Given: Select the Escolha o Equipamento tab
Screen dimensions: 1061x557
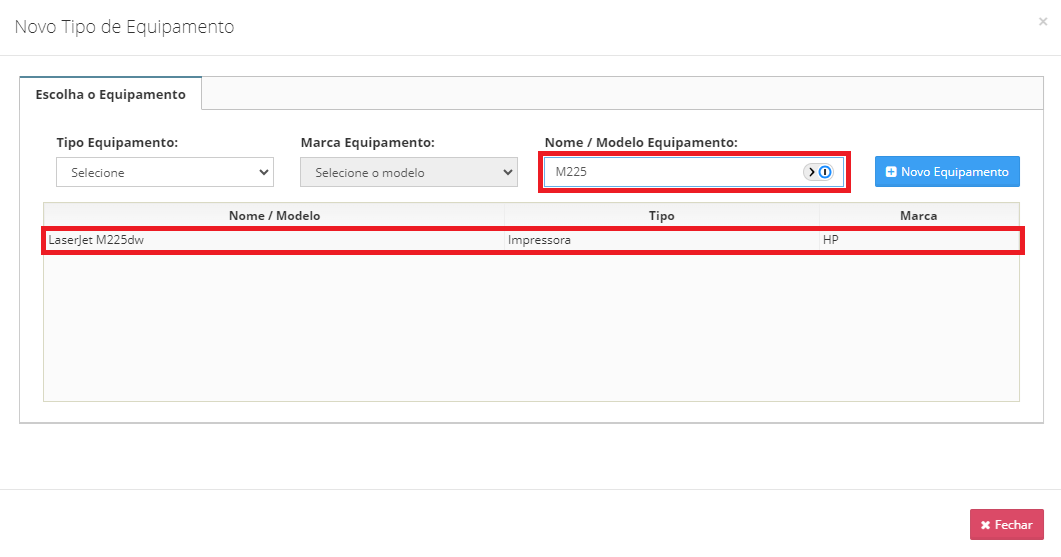Looking at the screenshot, I should (x=110, y=94).
